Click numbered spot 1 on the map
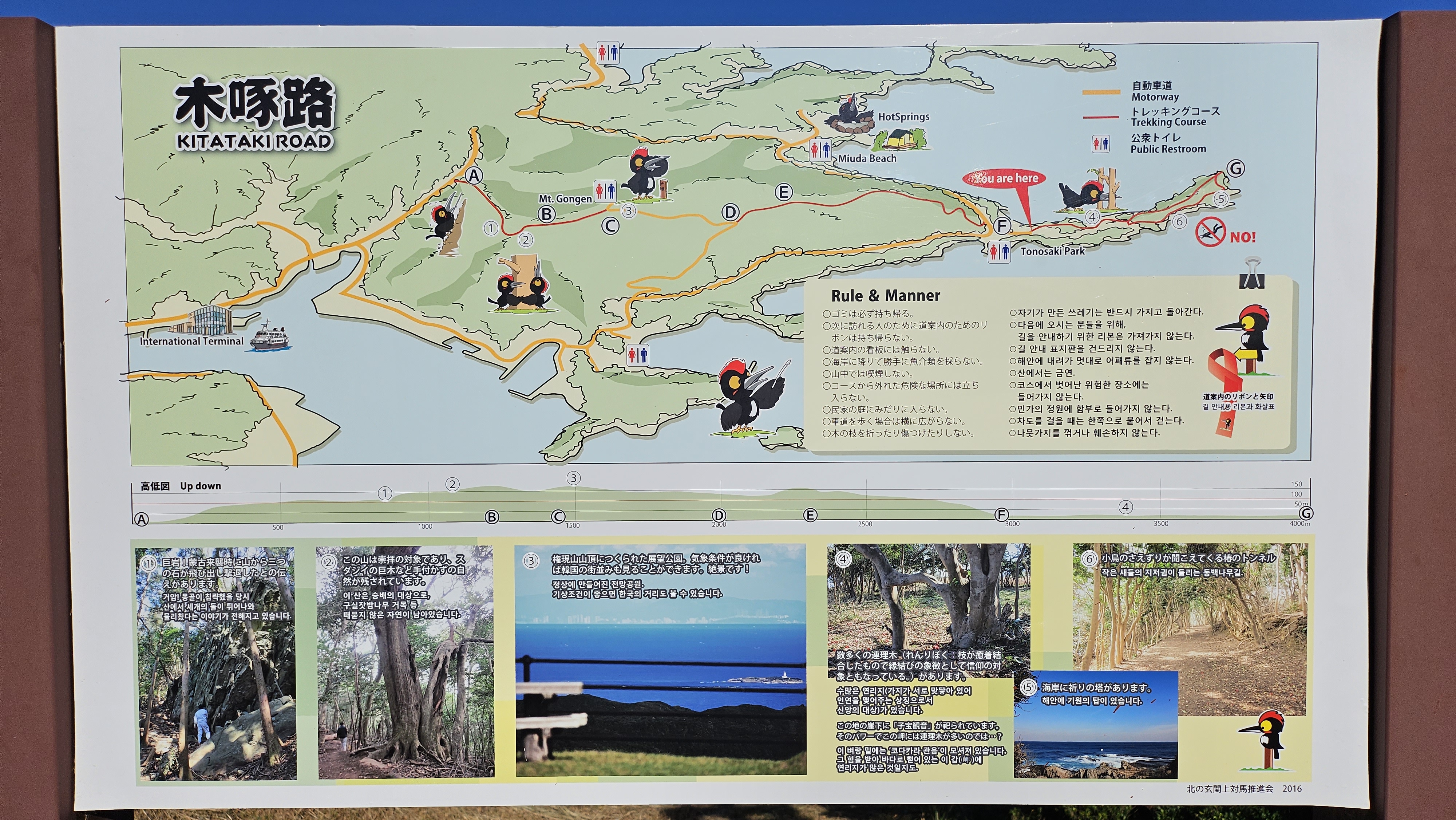Image resolution: width=1456 pixels, height=820 pixels. click(491, 228)
